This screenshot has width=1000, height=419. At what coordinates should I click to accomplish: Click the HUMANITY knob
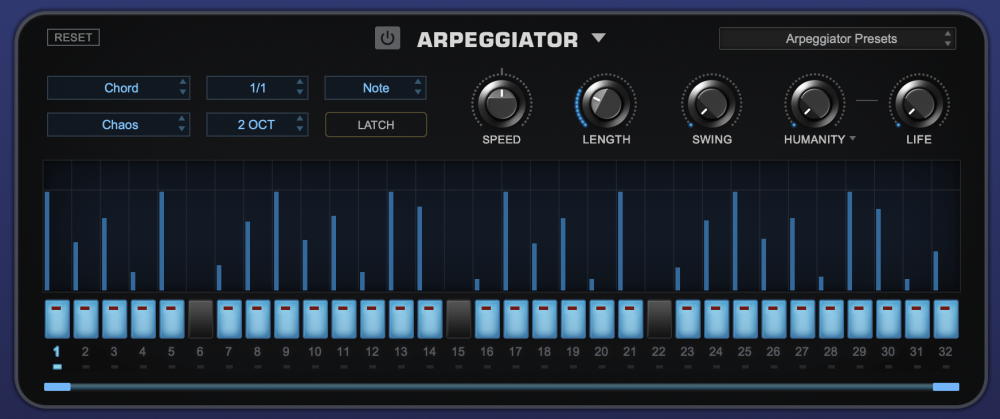[x=814, y=103]
